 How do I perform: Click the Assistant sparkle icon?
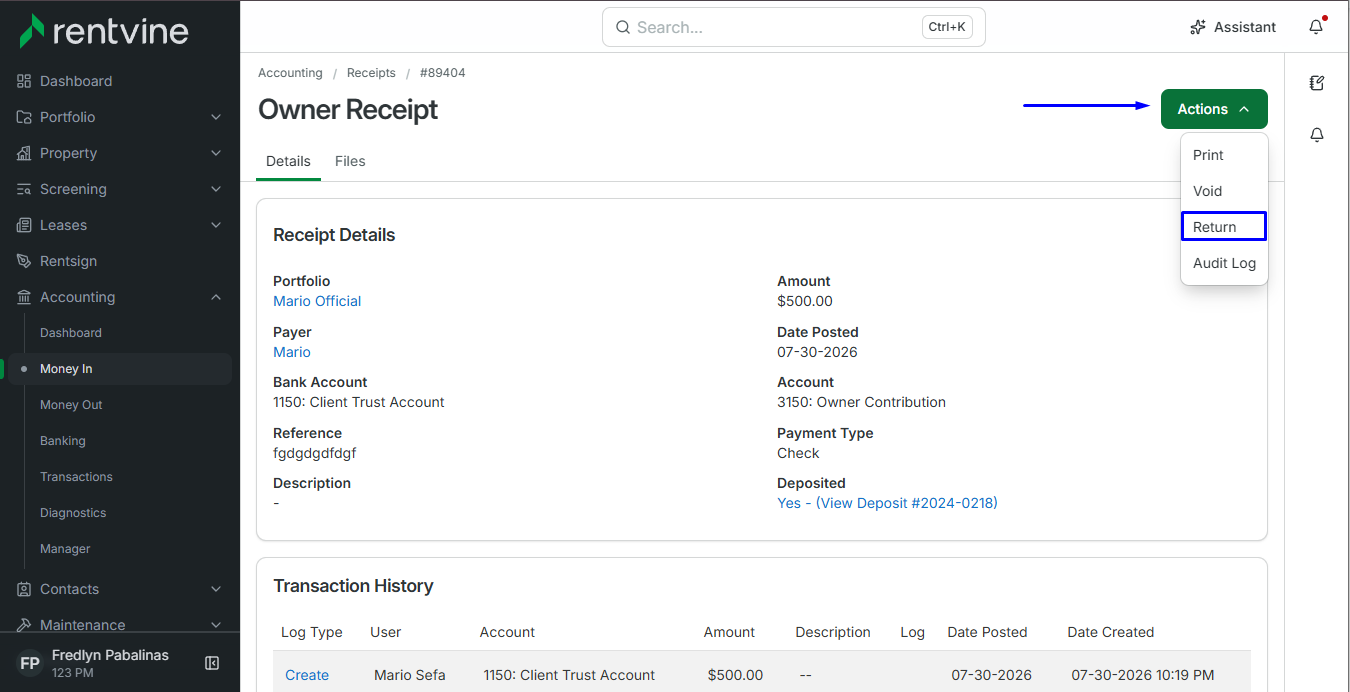click(x=1198, y=27)
